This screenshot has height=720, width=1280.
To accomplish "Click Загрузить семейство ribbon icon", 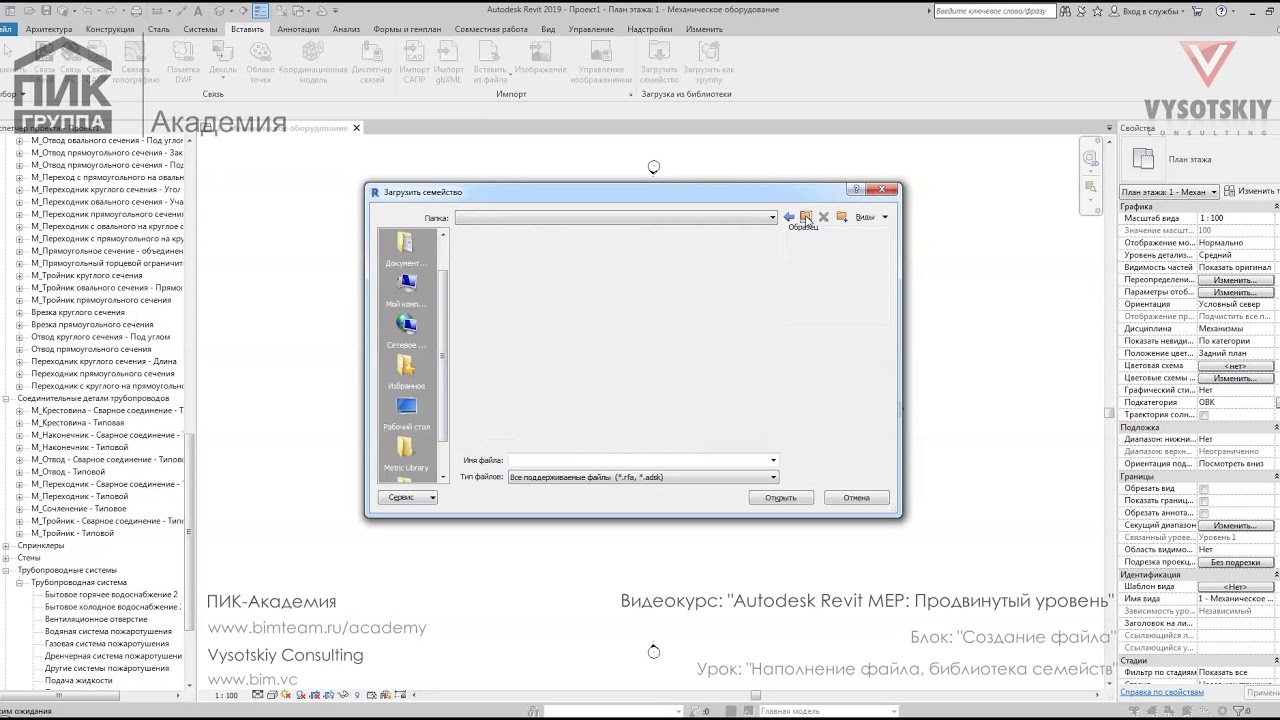I will click(x=659, y=62).
